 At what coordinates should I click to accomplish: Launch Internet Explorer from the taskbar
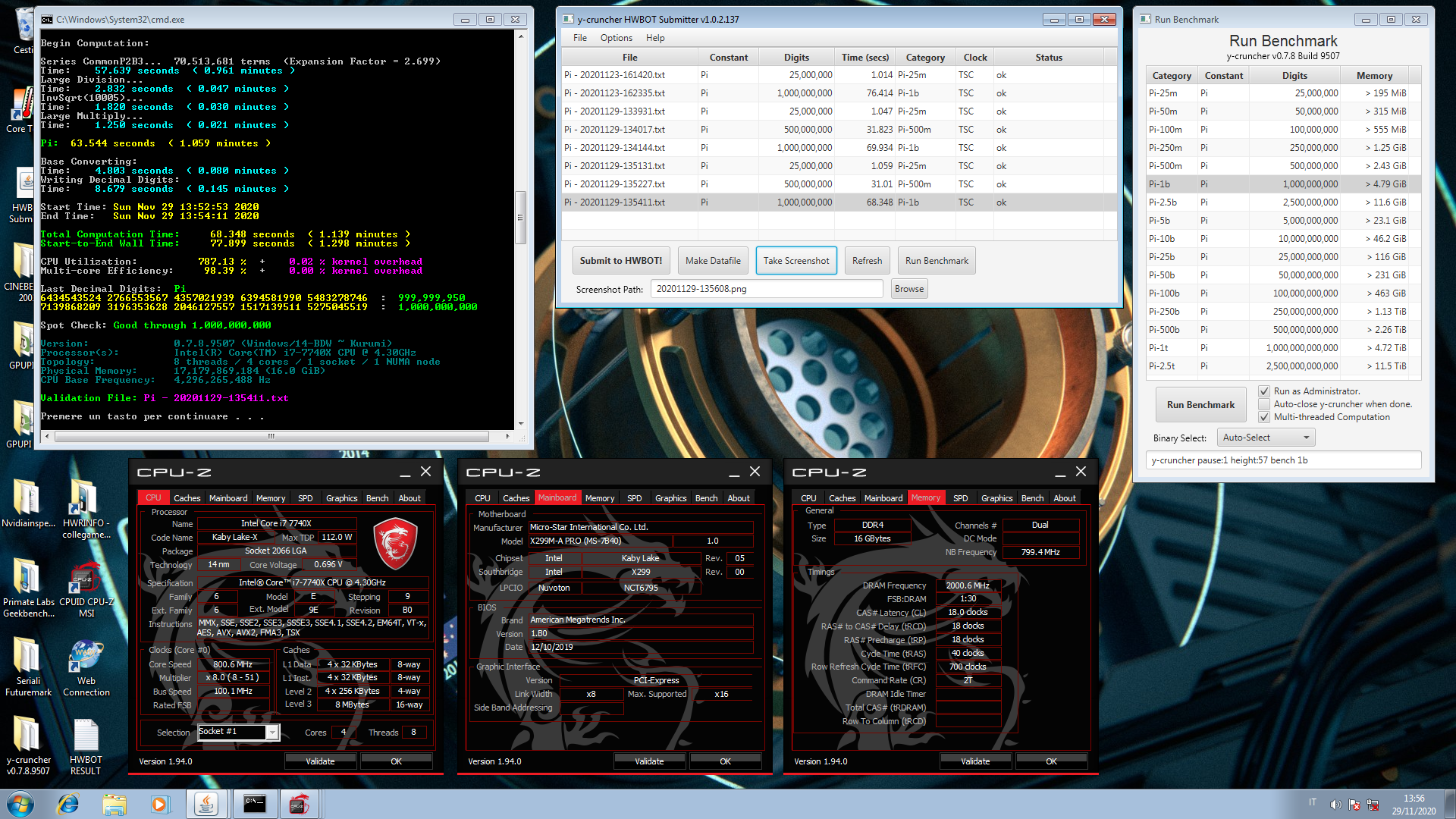point(68,804)
